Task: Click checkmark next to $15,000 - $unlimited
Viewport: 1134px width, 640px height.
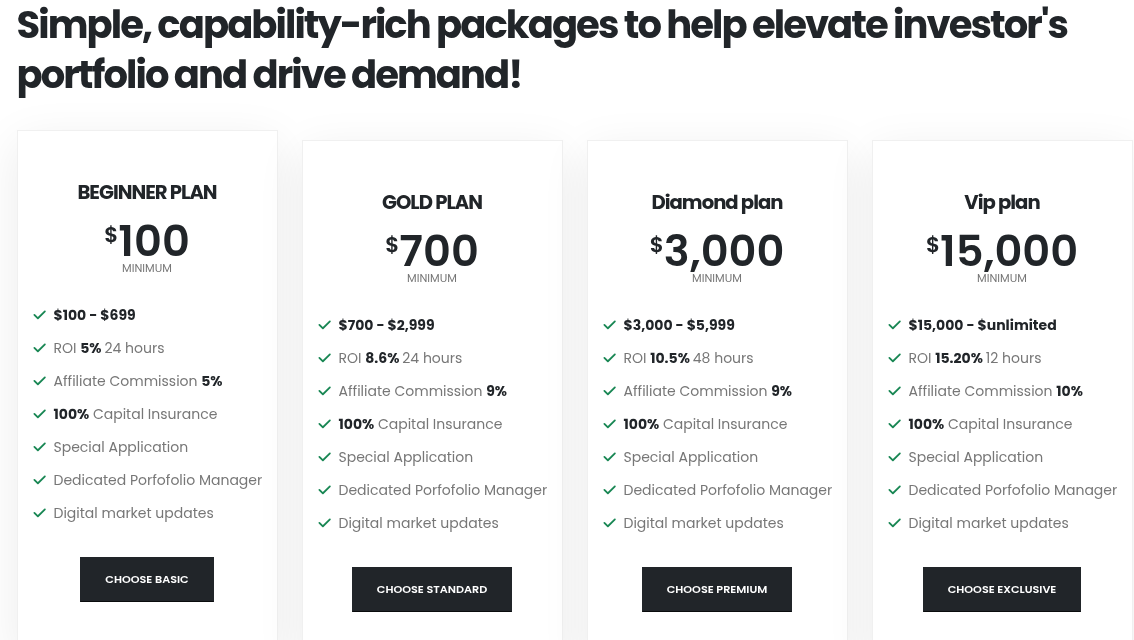Action: coord(895,325)
